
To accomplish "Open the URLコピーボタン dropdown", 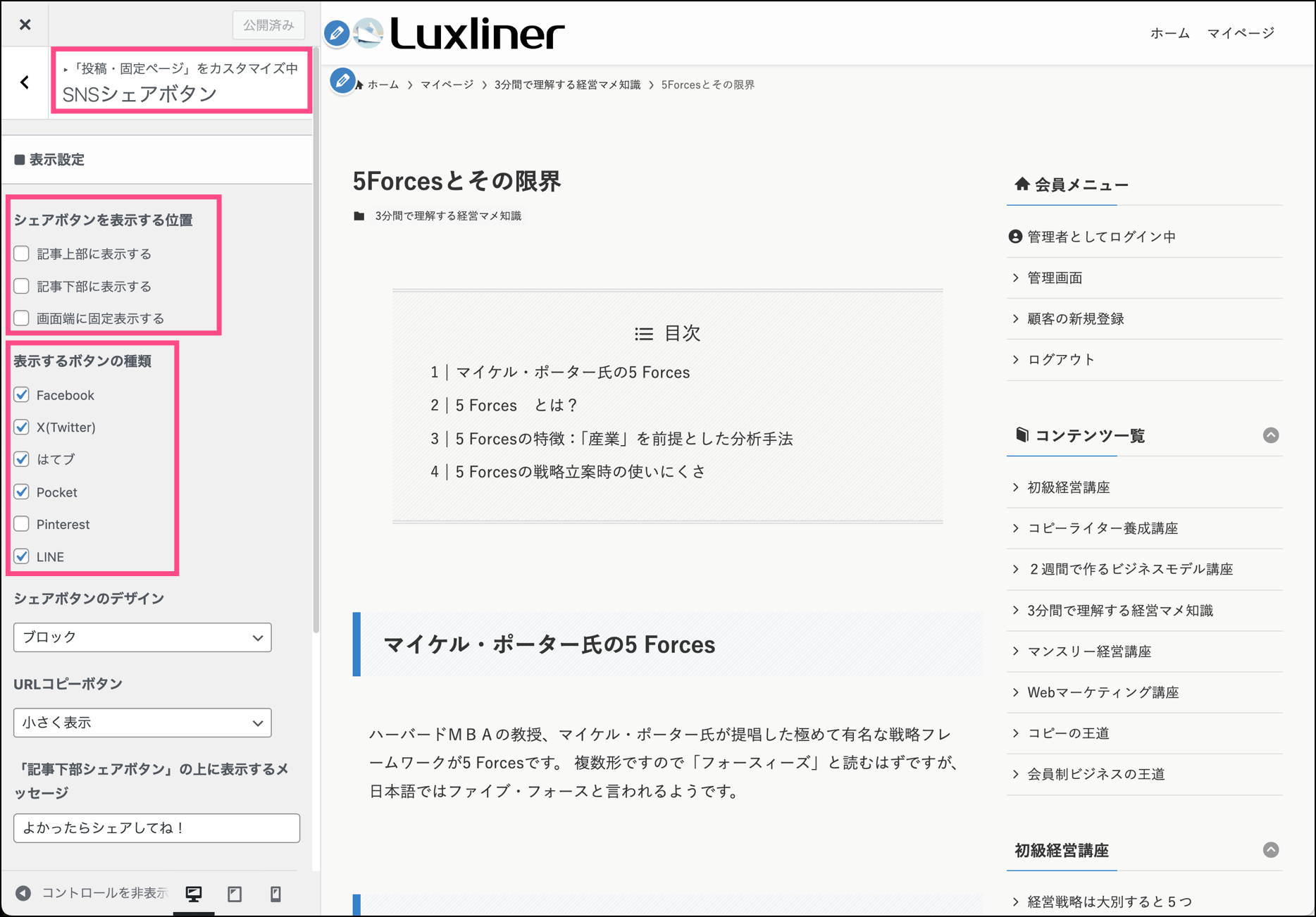I will 142,723.
